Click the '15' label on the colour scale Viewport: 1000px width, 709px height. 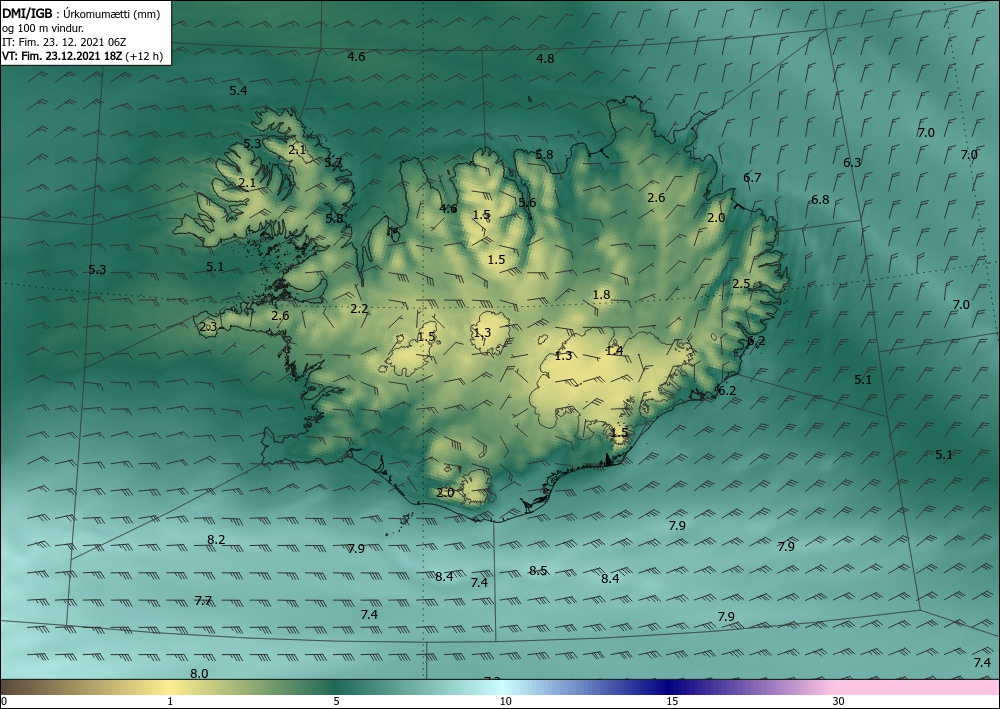672,701
